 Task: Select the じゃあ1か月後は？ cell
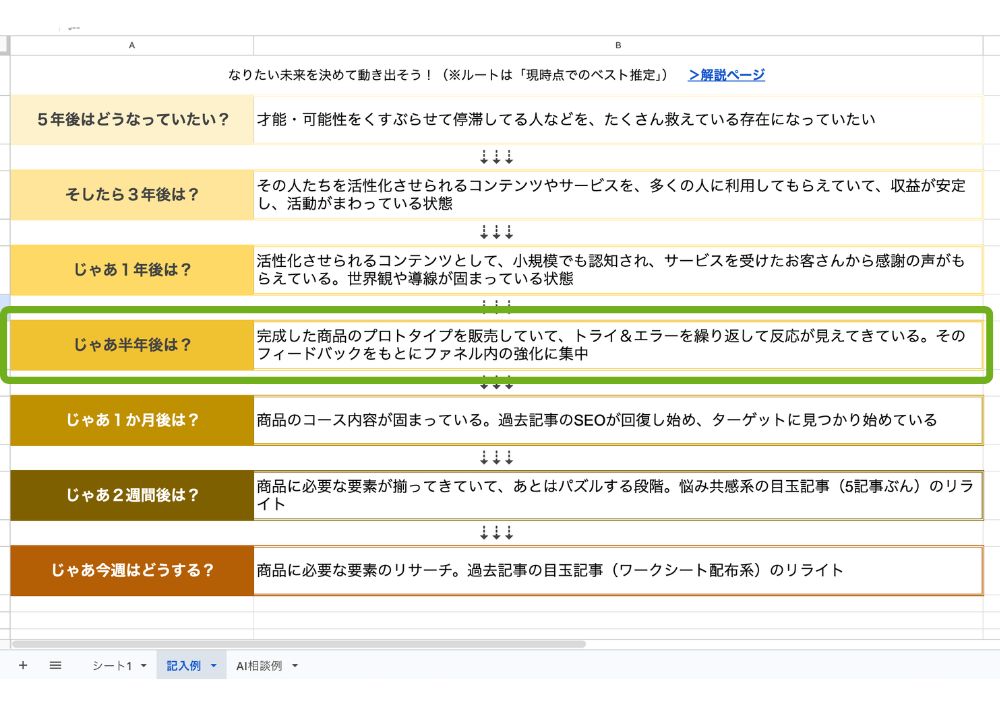click(132, 420)
